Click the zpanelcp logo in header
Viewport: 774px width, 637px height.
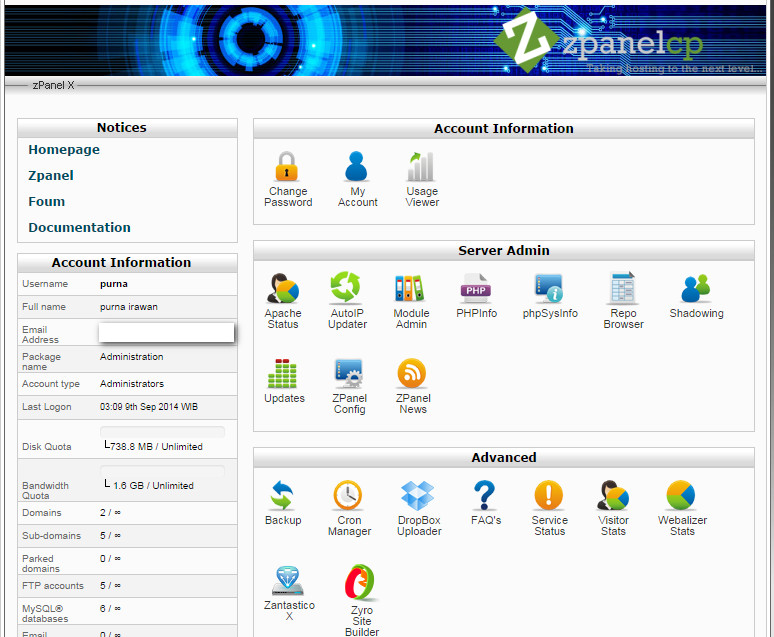(x=598, y=40)
